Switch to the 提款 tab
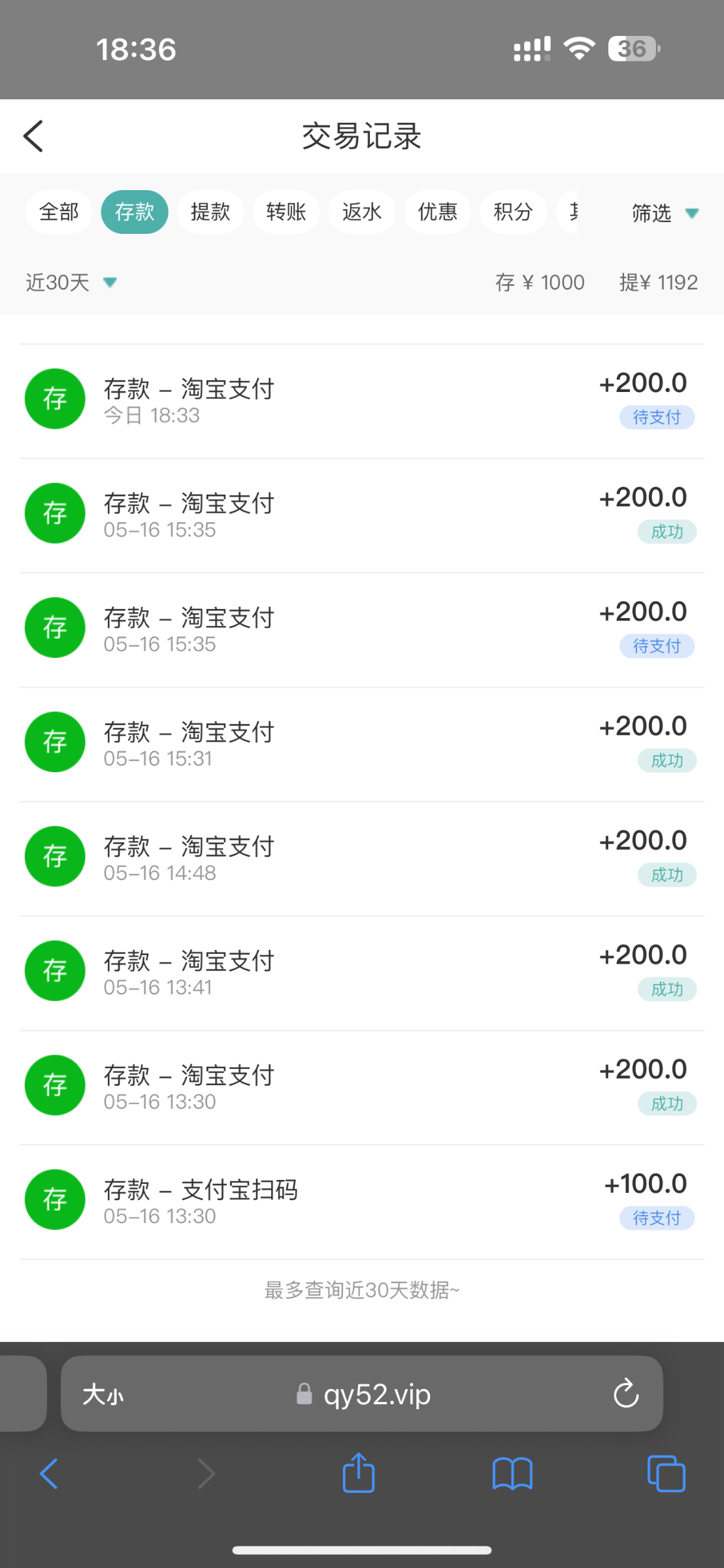The image size is (724, 1568). coord(210,212)
